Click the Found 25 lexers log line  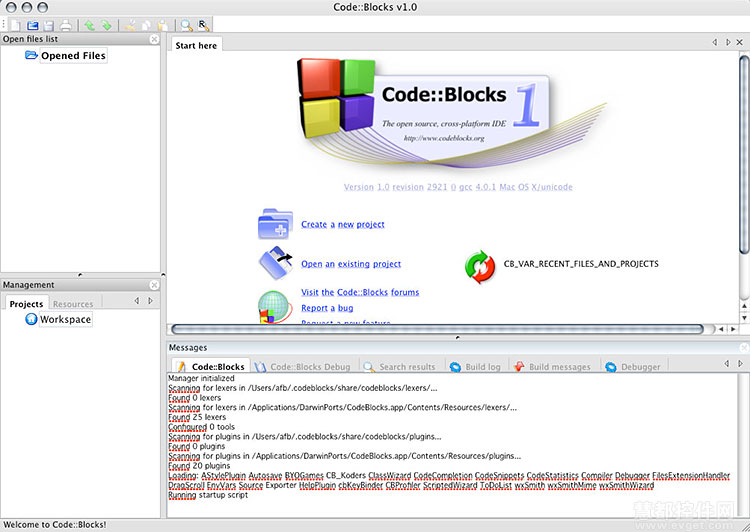[x=197, y=417]
